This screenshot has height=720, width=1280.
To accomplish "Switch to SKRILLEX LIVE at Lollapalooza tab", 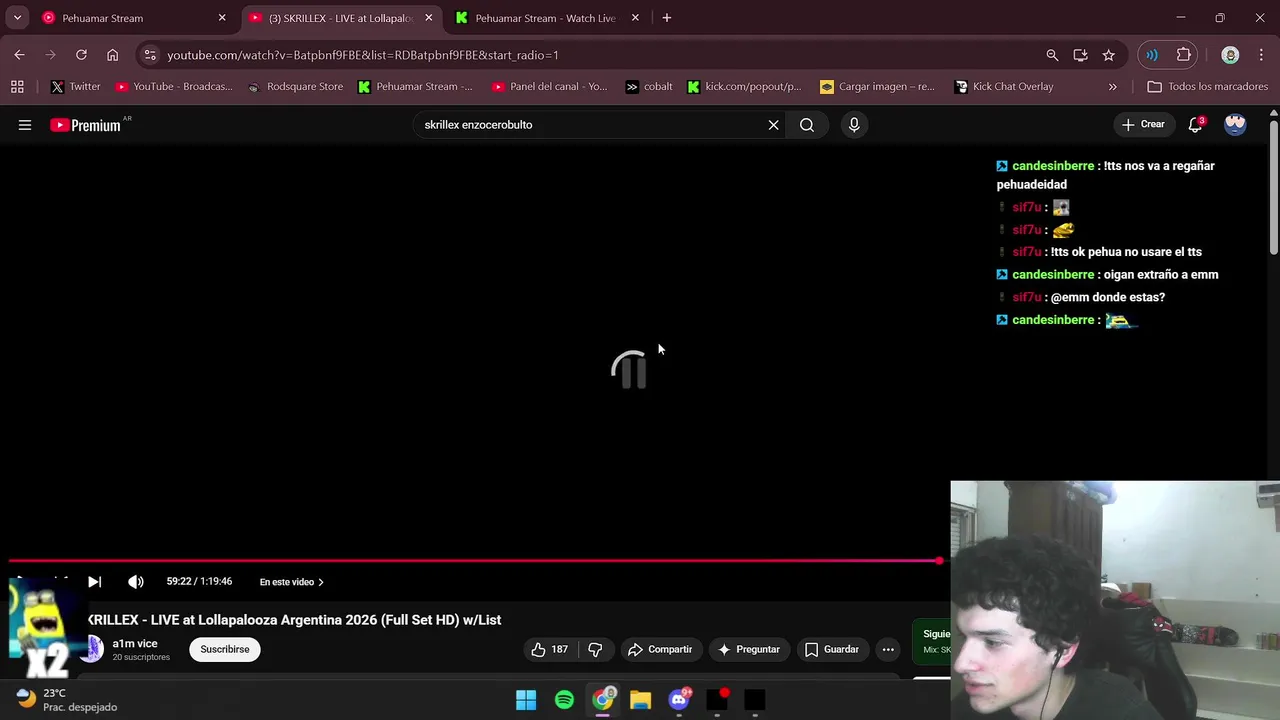I will click(340, 18).
